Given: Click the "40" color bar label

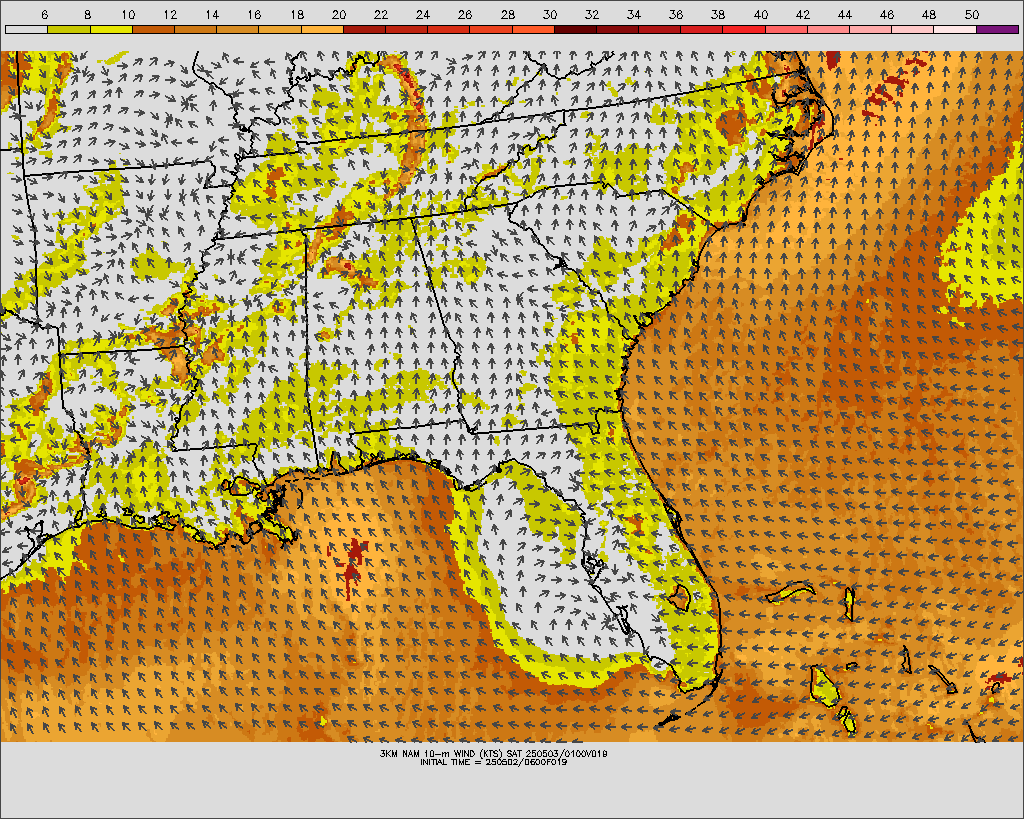Looking at the screenshot, I should [x=761, y=14].
